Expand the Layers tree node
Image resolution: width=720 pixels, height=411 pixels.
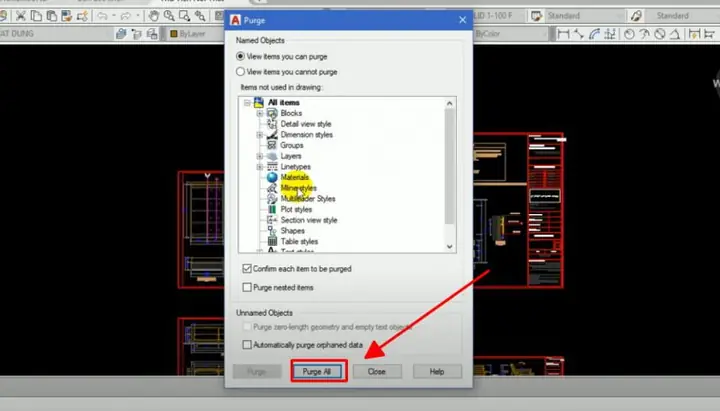click(x=260, y=156)
